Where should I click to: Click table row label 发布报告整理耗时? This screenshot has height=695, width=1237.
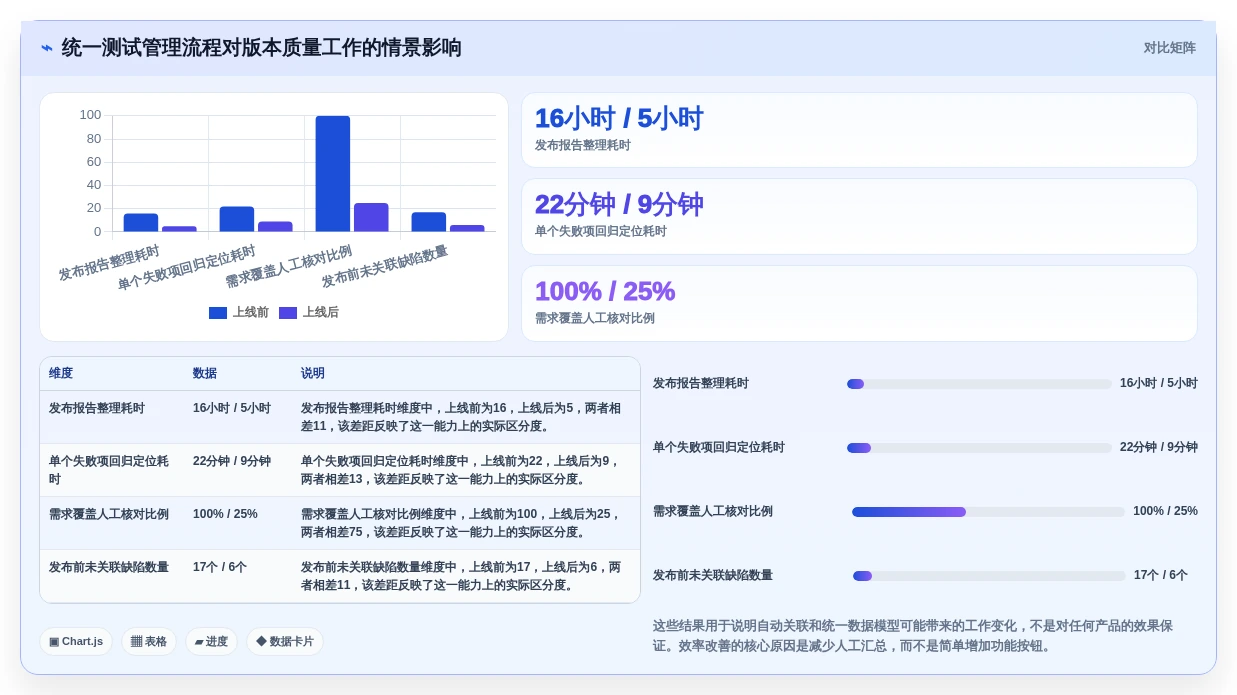coord(97,409)
